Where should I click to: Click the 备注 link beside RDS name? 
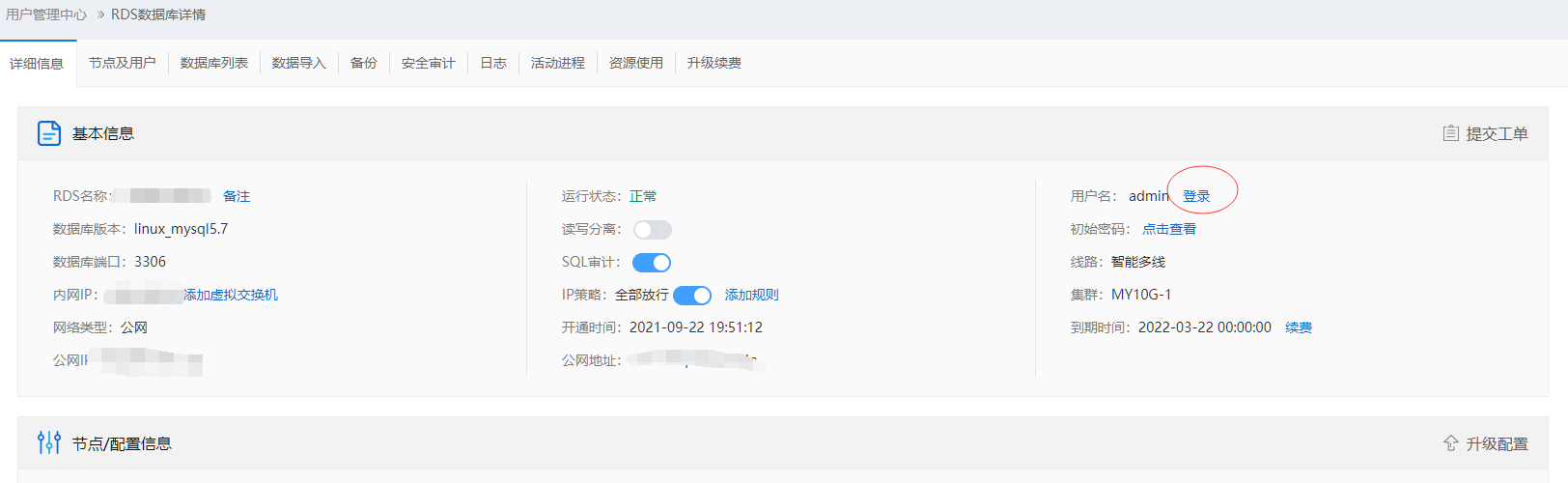(237, 196)
